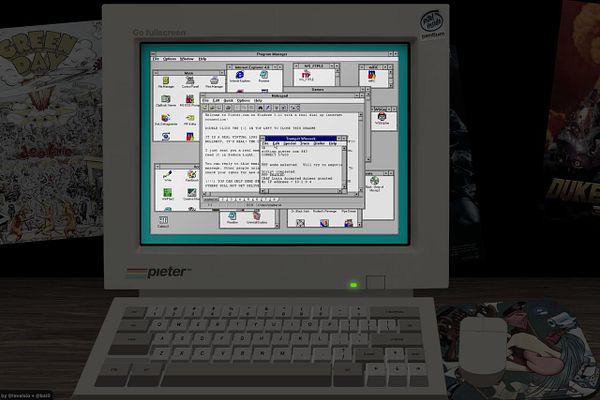Screen dimensions: 600x400
Task: Click Notepad vertical scrollbar
Action: tap(360, 152)
